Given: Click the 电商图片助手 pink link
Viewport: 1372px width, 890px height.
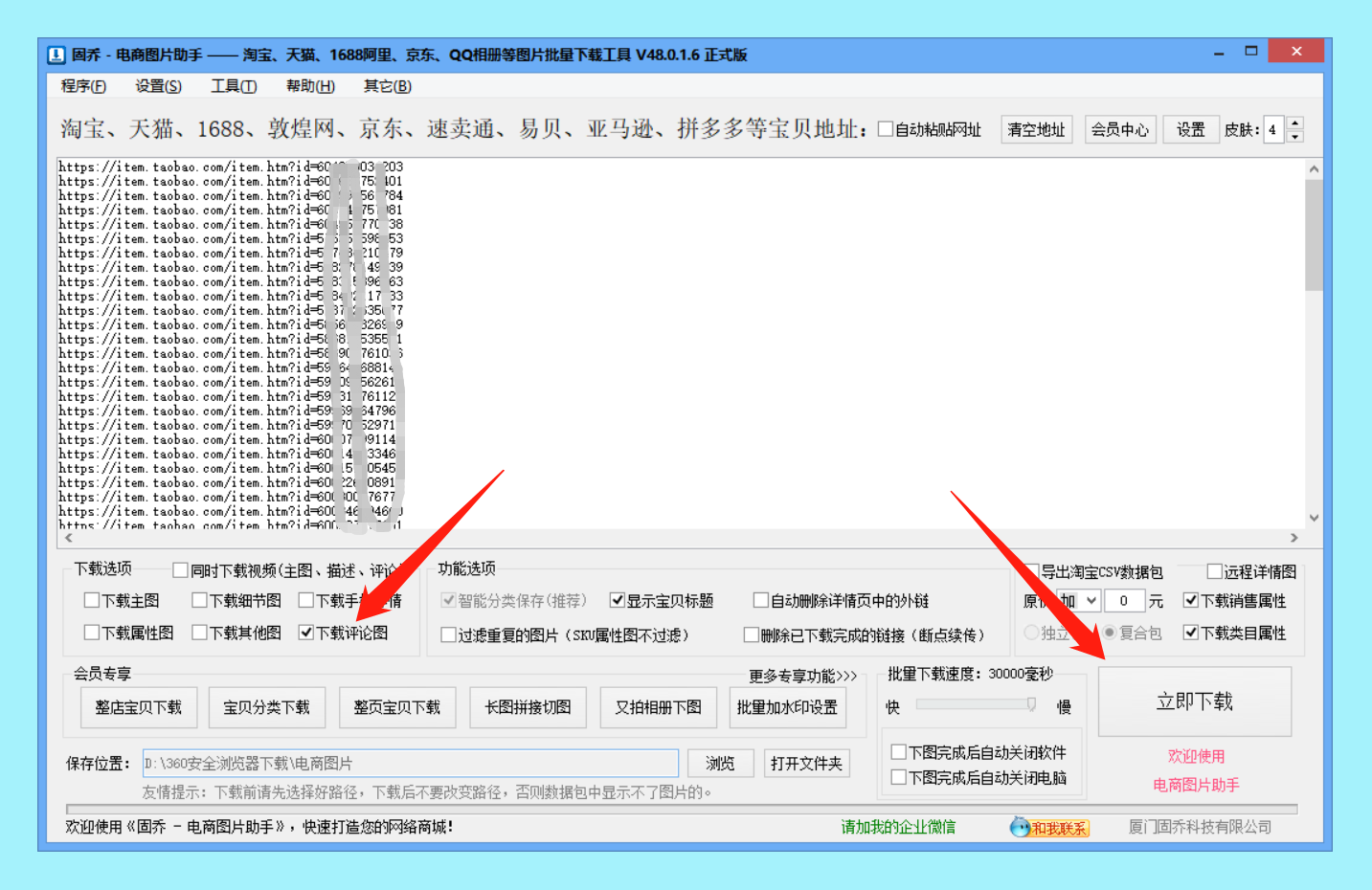Looking at the screenshot, I should tap(1196, 785).
